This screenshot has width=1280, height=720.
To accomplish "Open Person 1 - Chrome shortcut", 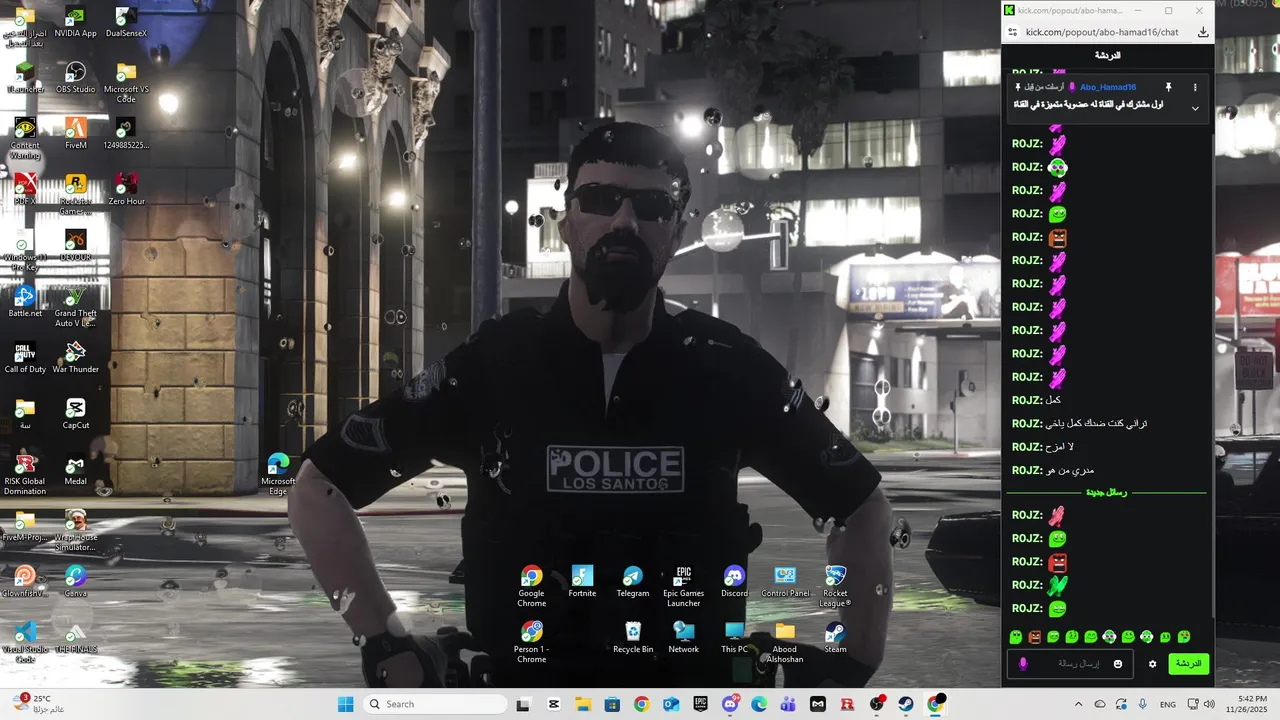I will pyautogui.click(x=531, y=642).
